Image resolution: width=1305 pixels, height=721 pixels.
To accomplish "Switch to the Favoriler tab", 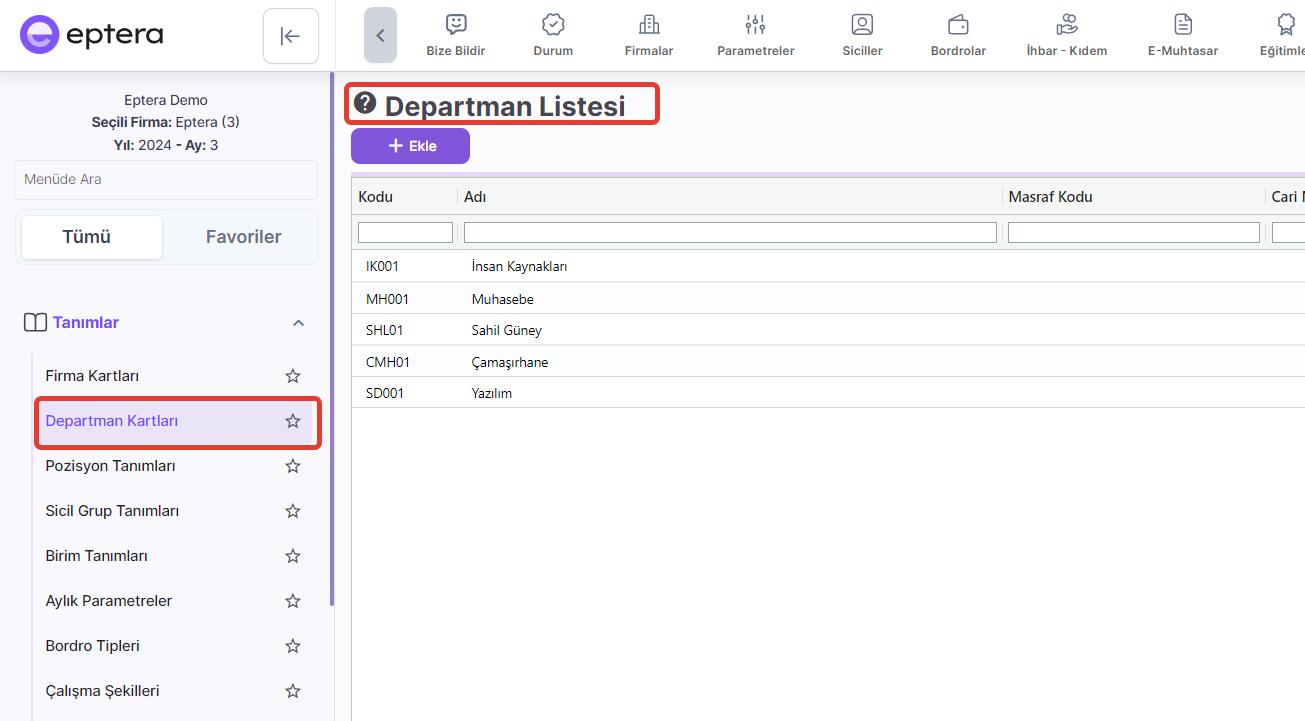I will [x=243, y=237].
